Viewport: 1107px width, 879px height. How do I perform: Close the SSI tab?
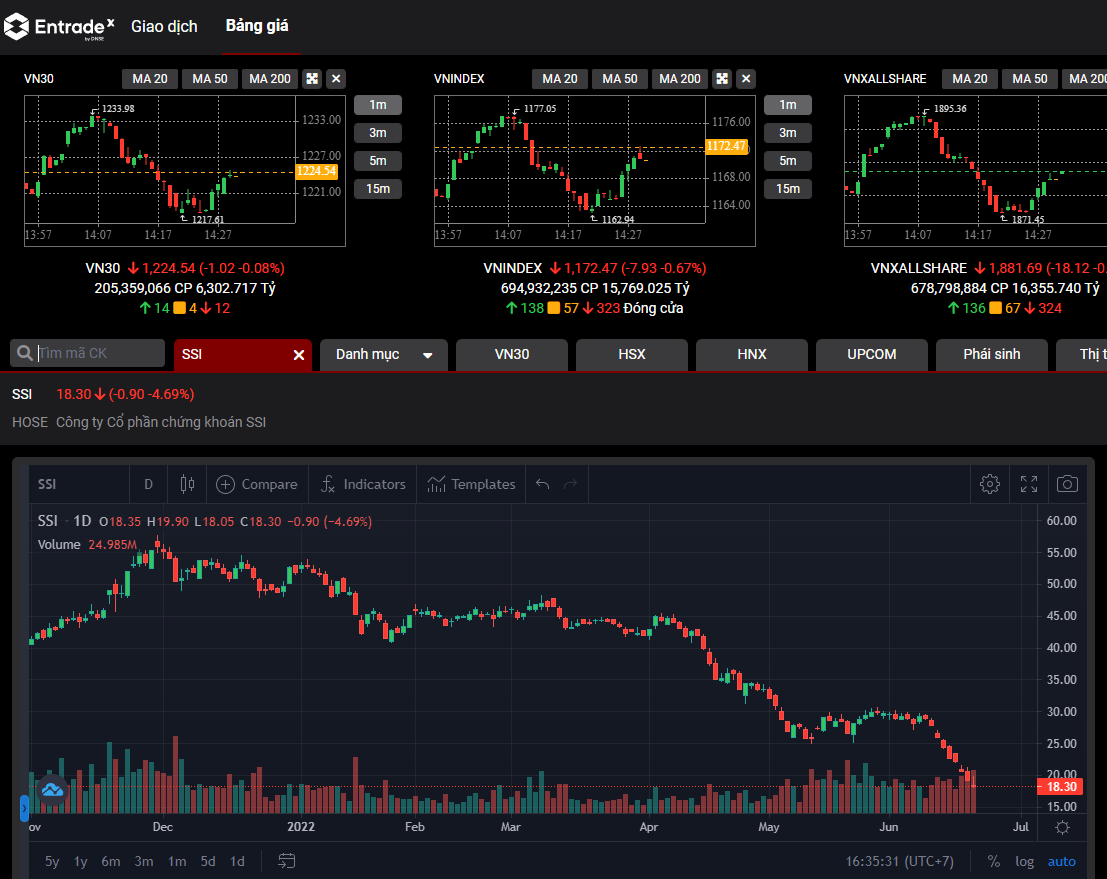click(x=299, y=355)
